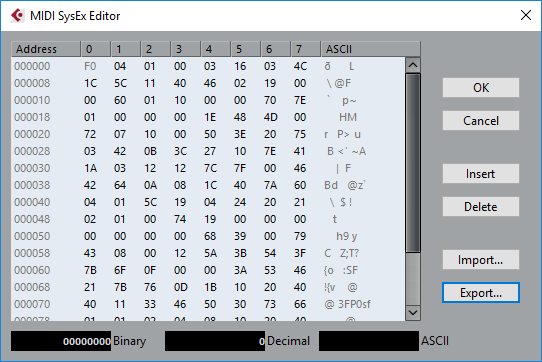Select byte F0 in row 000000
Viewport: 542px width, 362px height.
90,66
